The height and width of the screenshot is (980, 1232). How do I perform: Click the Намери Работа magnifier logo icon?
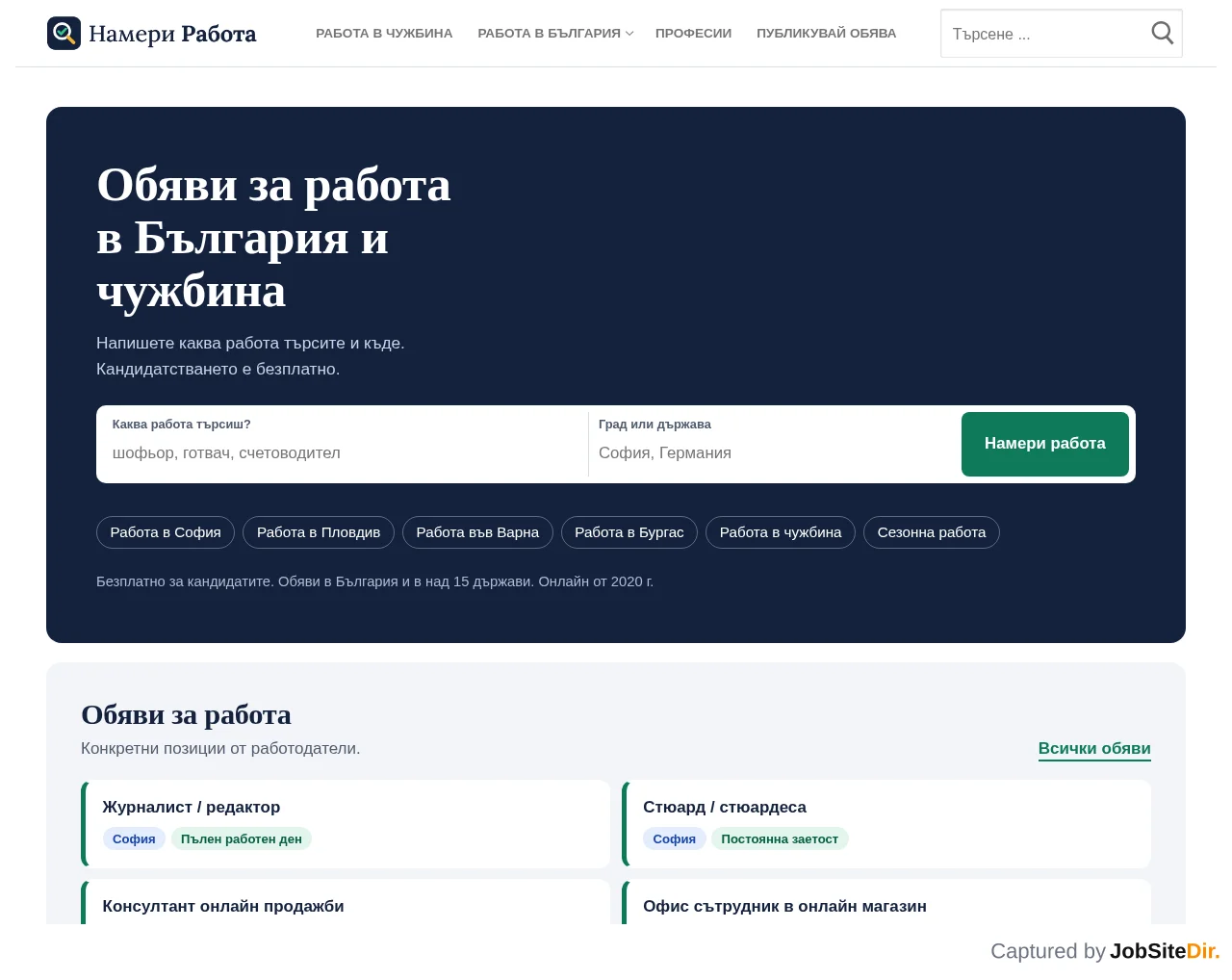point(64,33)
